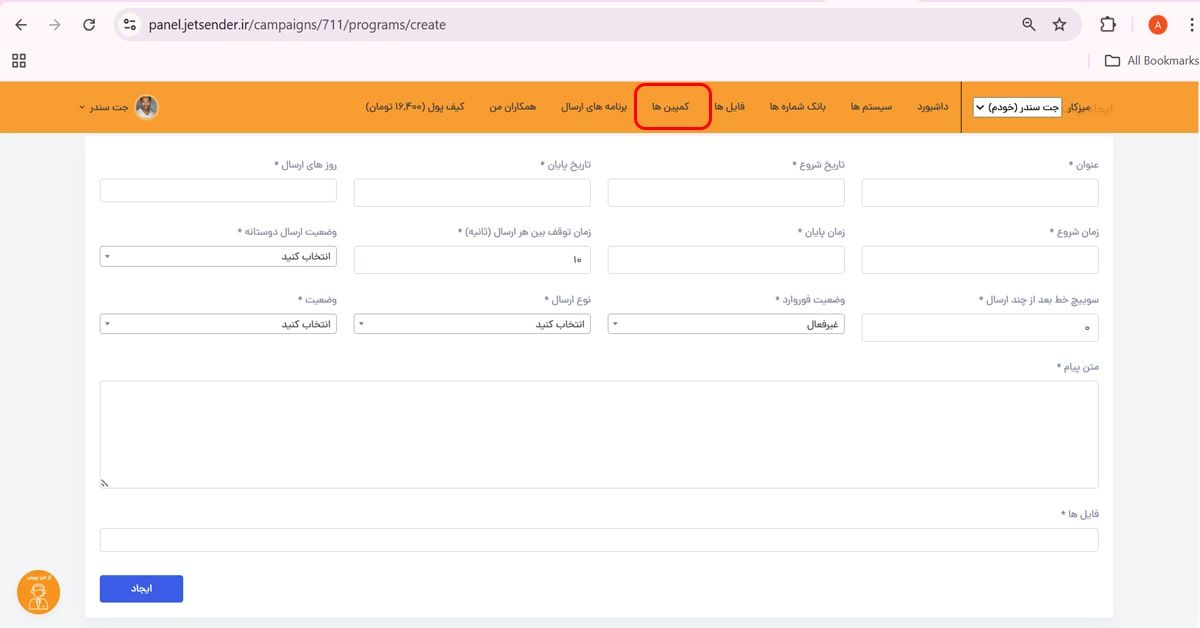
Task: Click the زمان پایان end time field
Action: point(726,260)
